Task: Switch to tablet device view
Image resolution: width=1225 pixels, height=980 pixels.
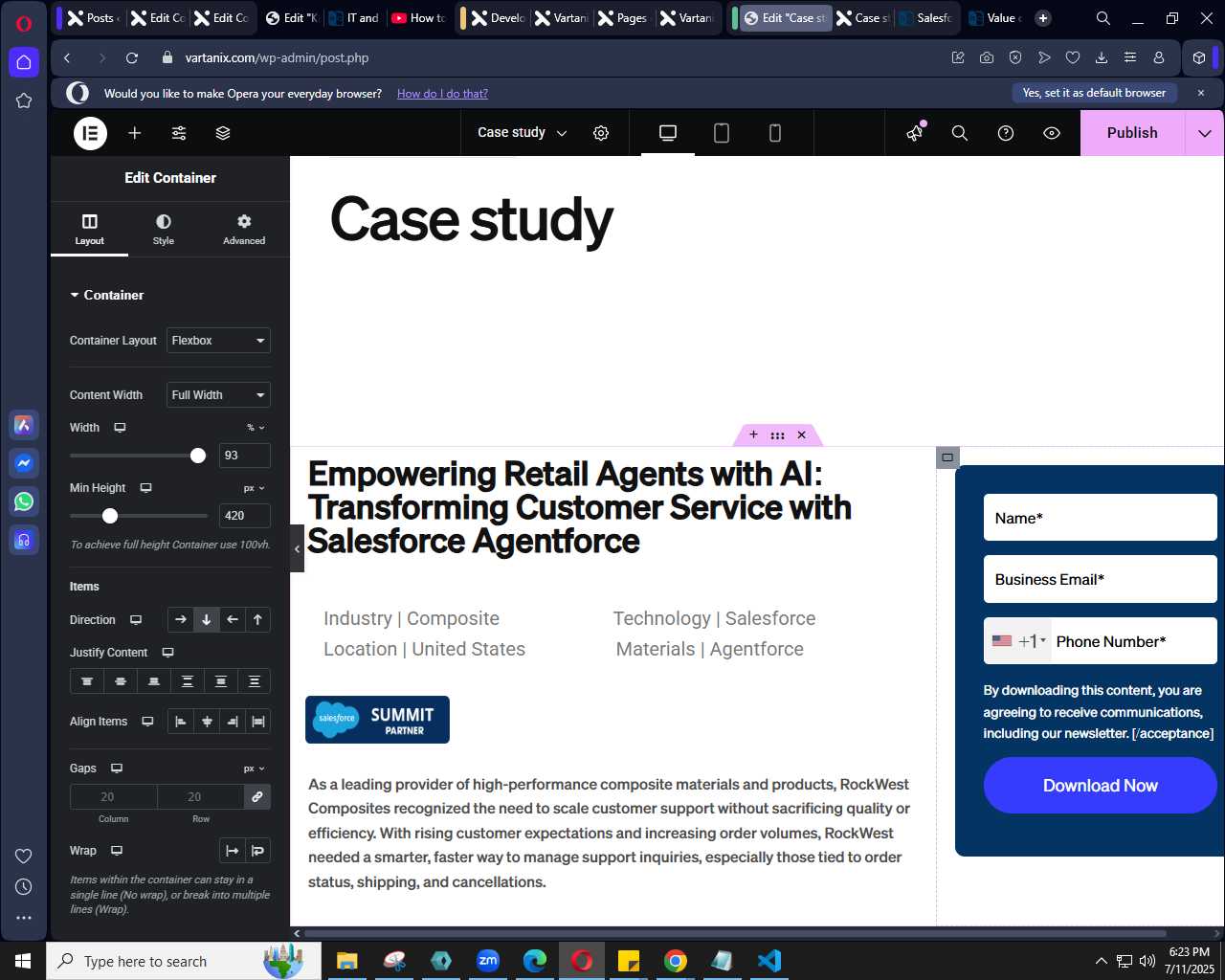Action: (722, 133)
